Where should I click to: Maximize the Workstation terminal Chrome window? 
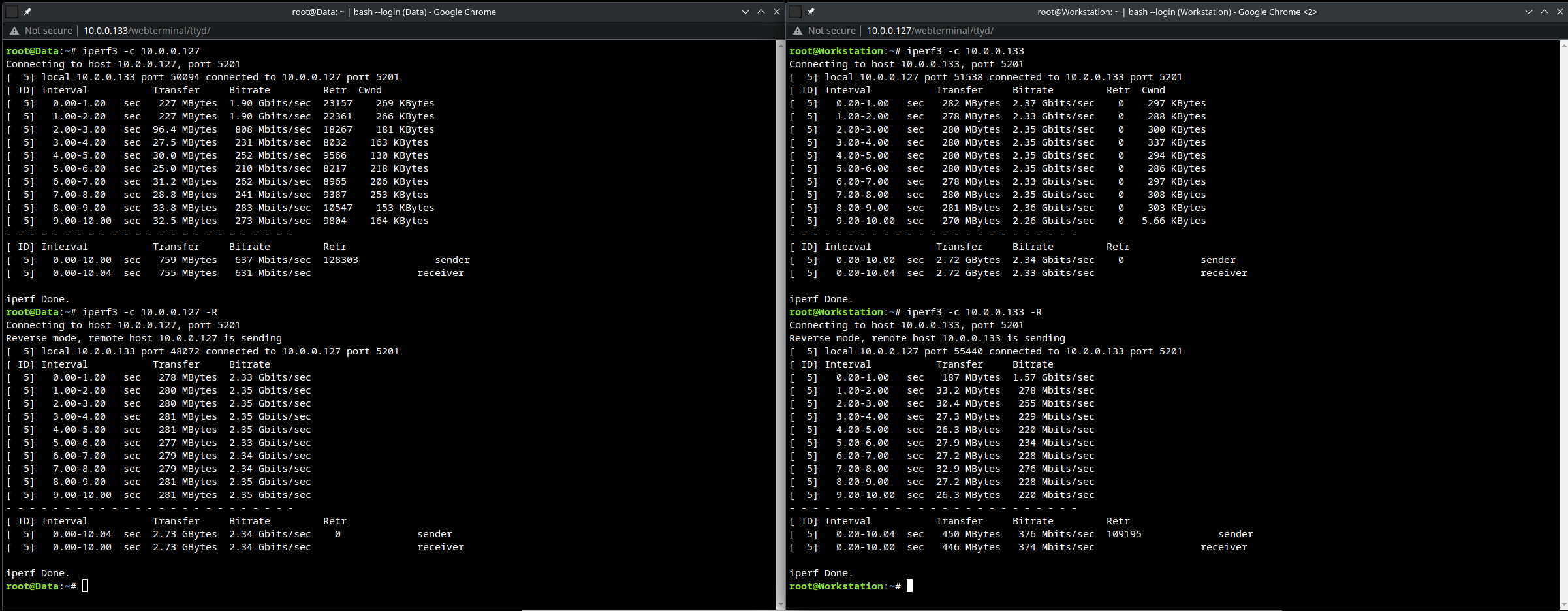[1544, 12]
